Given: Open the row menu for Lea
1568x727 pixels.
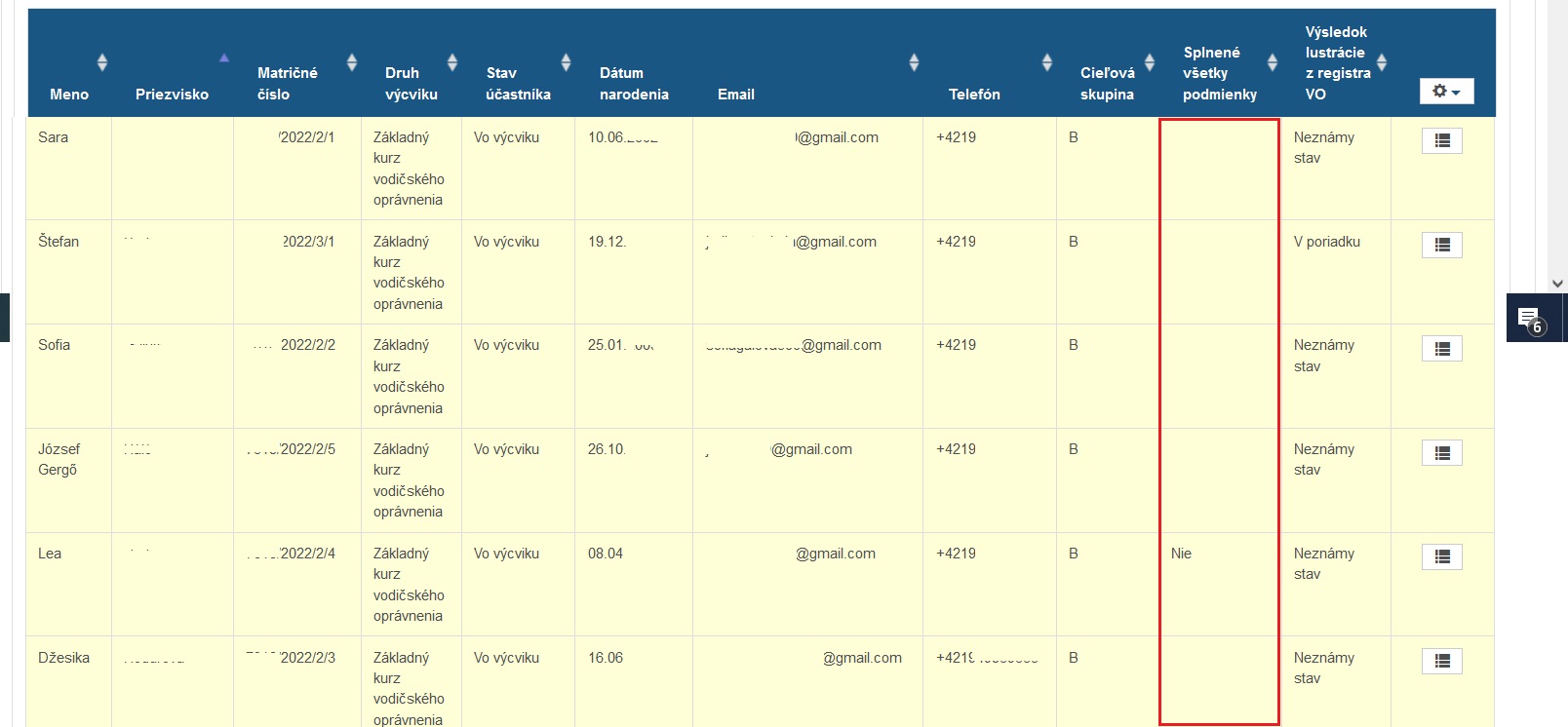Looking at the screenshot, I should point(1441,557).
